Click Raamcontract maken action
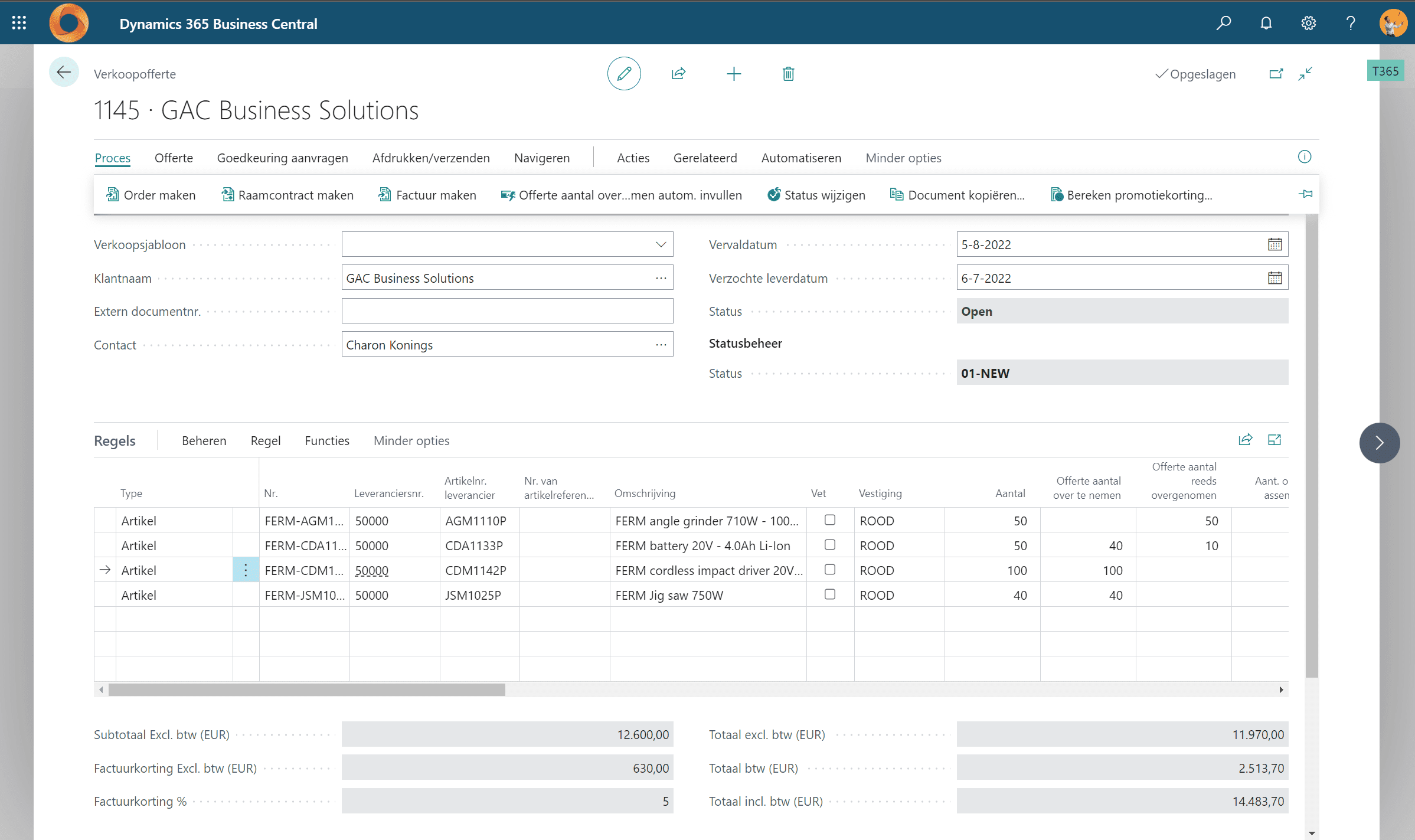The image size is (1415, 840). [x=287, y=195]
